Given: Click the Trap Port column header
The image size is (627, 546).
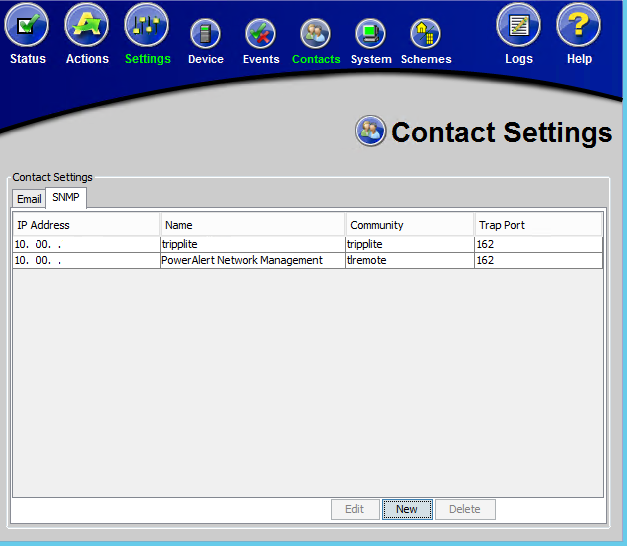Looking at the screenshot, I should click(x=538, y=225).
